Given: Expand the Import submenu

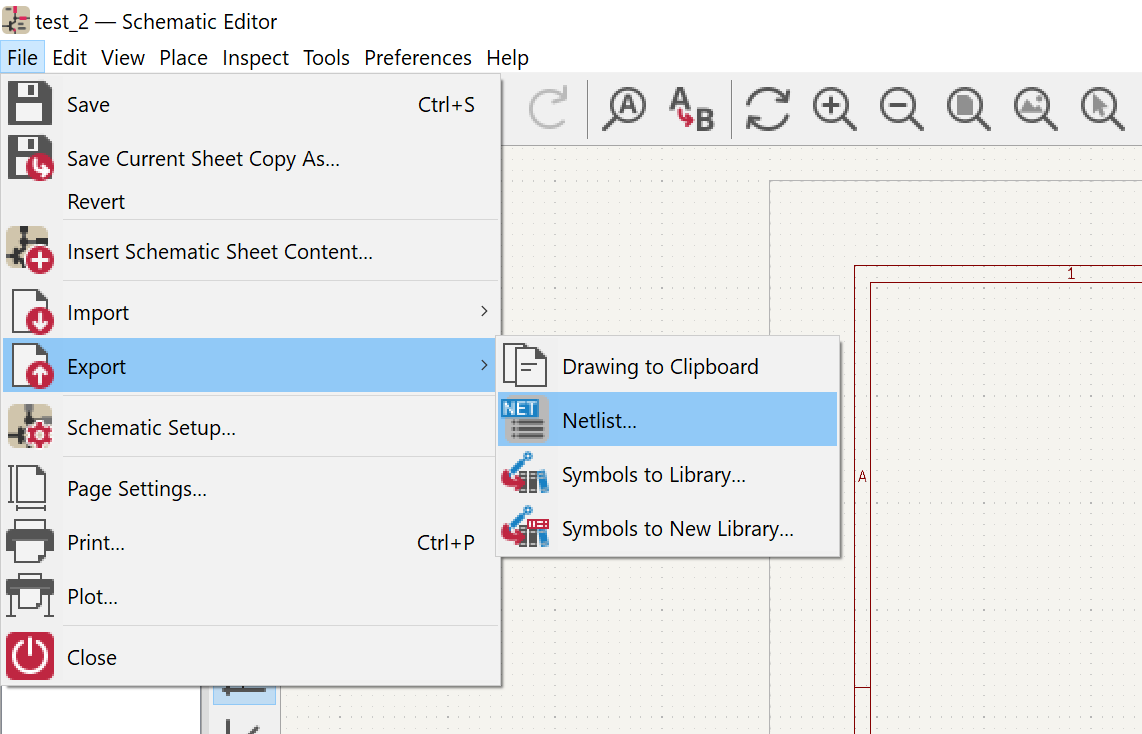Looking at the screenshot, I should [251, 312].
